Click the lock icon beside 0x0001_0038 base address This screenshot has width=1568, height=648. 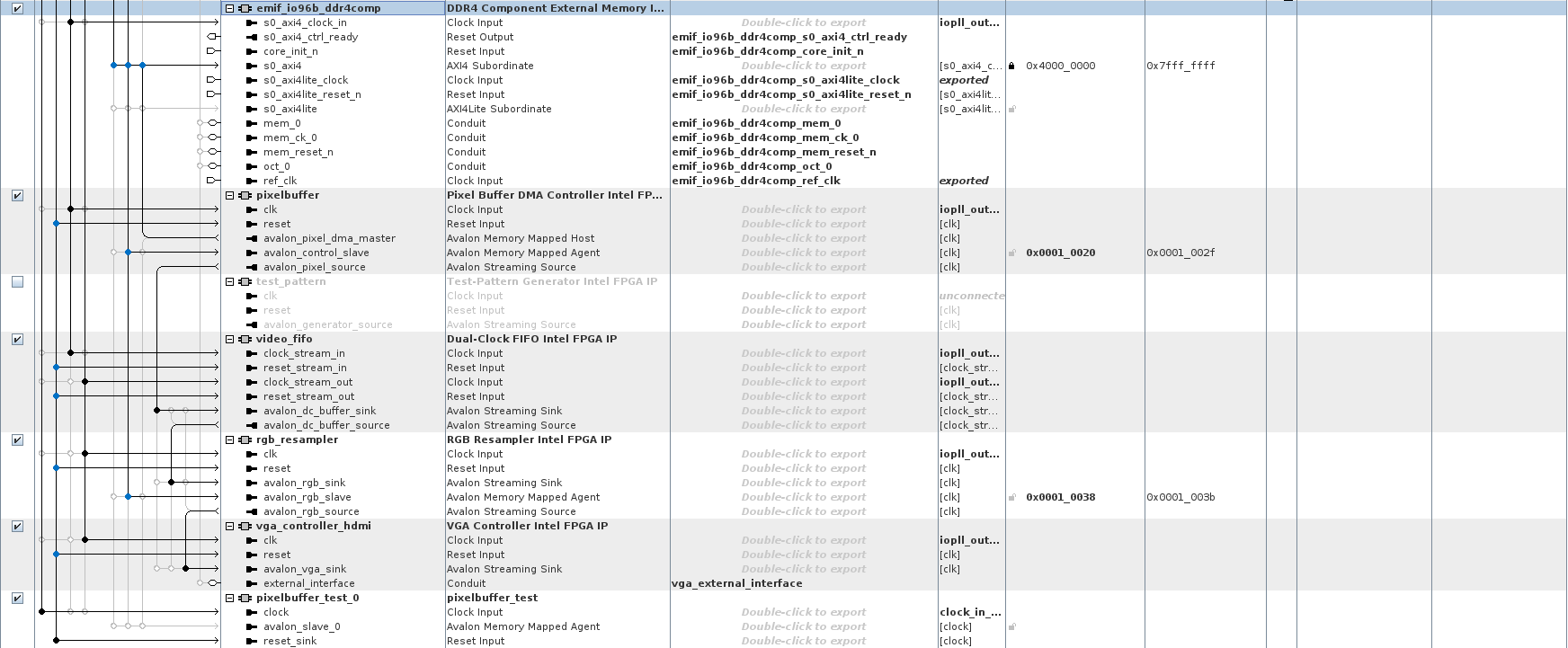point(1011,497)
